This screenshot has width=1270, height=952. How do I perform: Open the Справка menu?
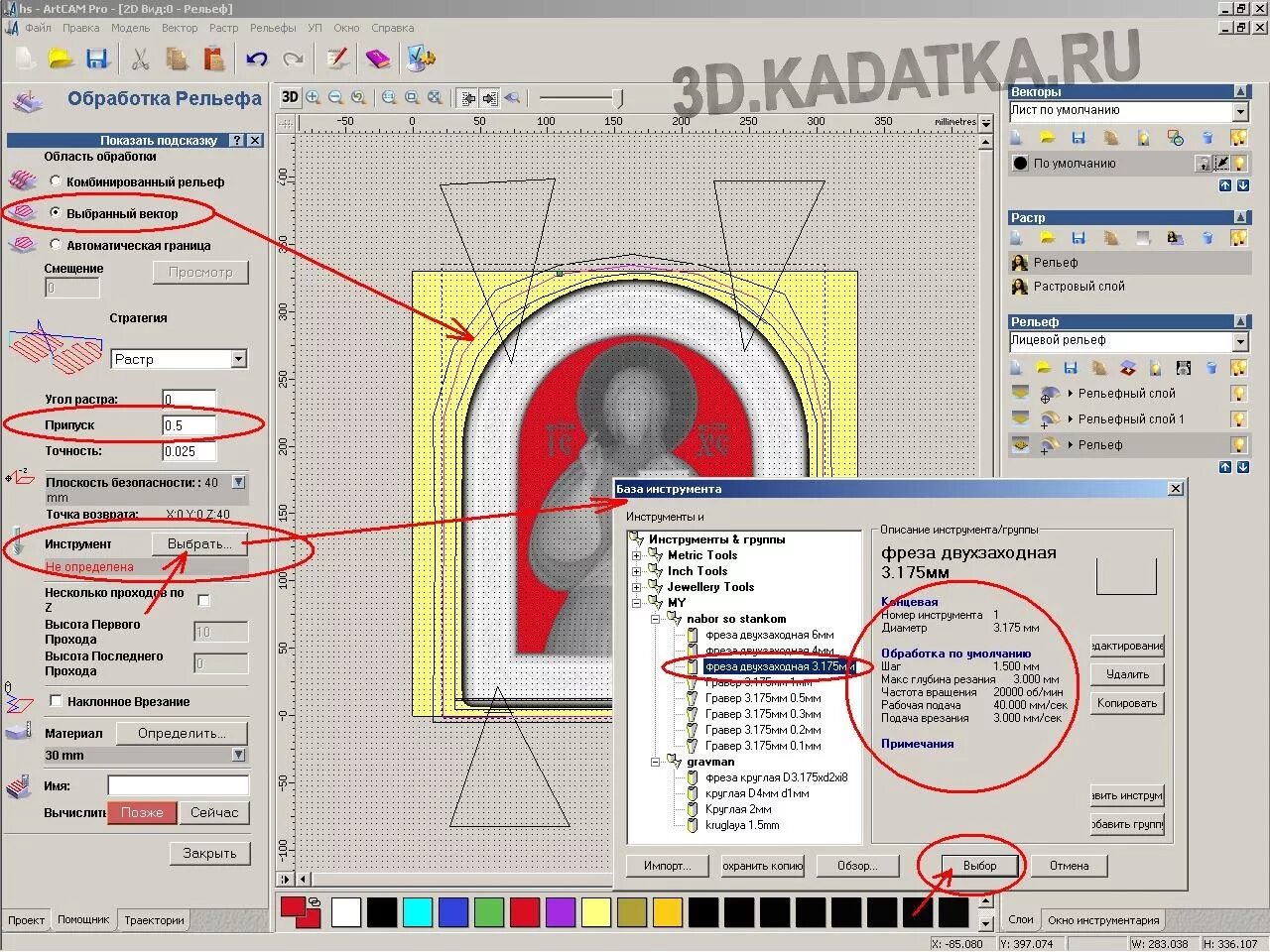[x=393, y=28]
